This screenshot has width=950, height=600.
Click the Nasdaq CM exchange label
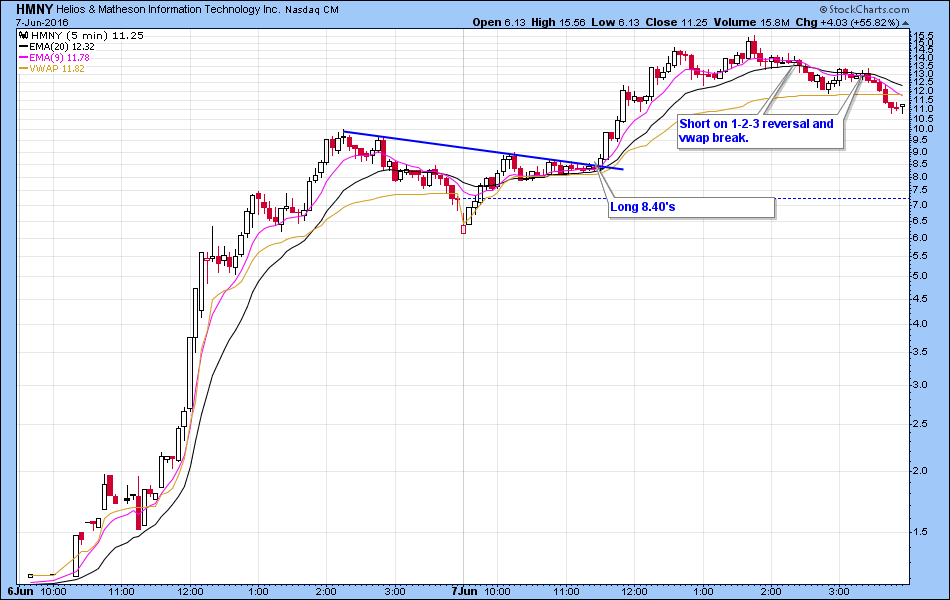[312, 10]
